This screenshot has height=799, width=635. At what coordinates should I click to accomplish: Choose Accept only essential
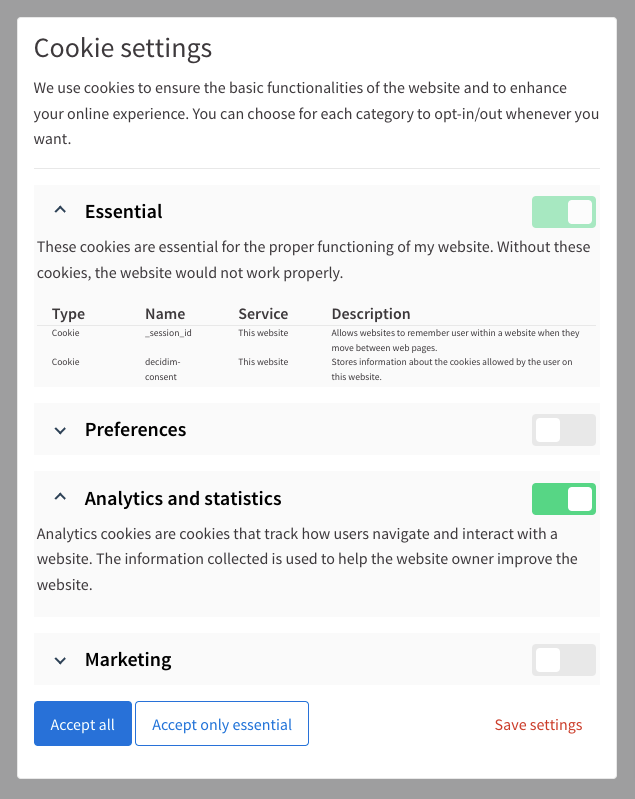pyautogui.click(x=222, y=724)
